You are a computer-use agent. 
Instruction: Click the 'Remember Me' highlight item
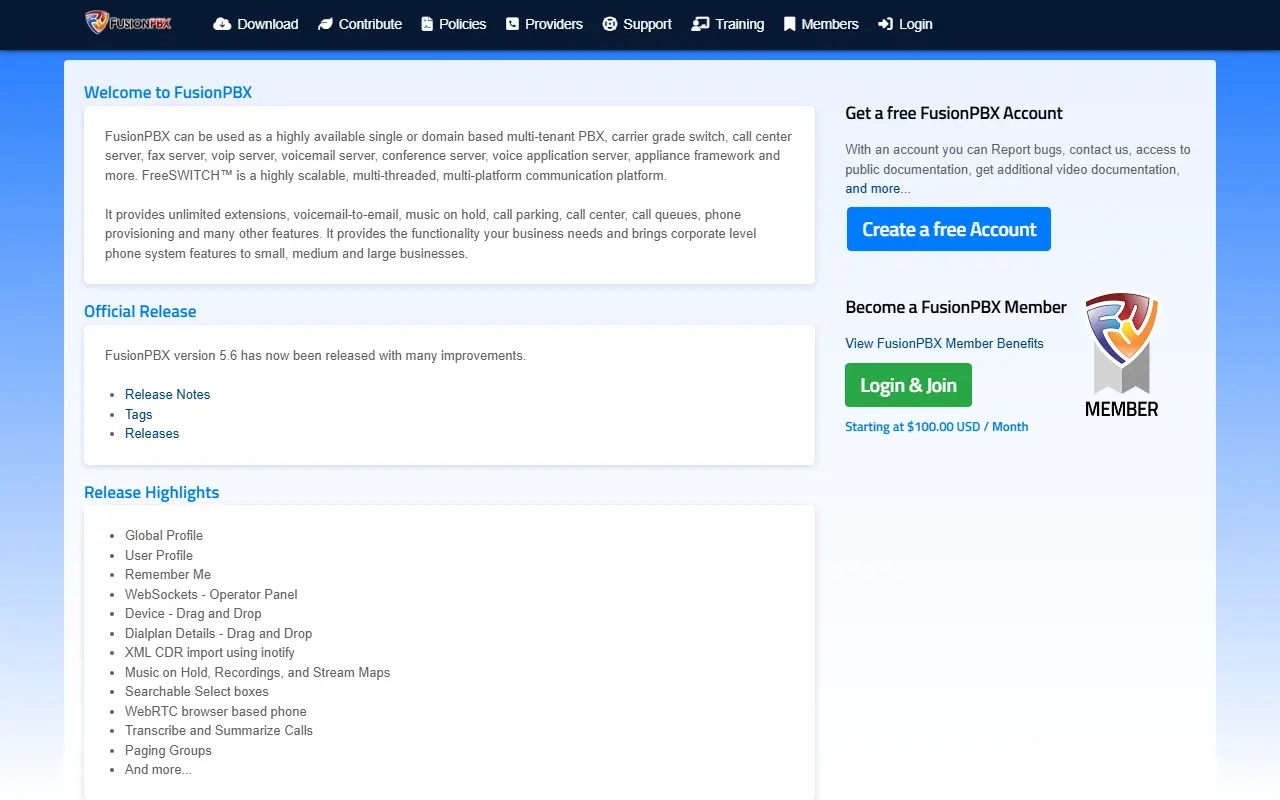tap(168, 574)
